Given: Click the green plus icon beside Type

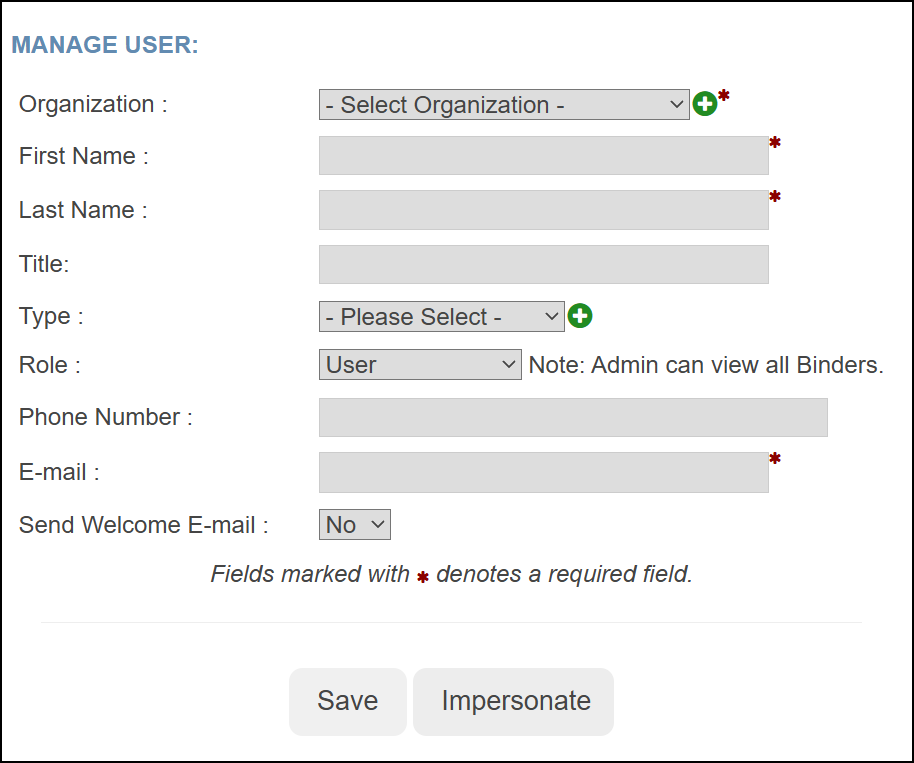Looking at the screenshot, I should (580, 316).
